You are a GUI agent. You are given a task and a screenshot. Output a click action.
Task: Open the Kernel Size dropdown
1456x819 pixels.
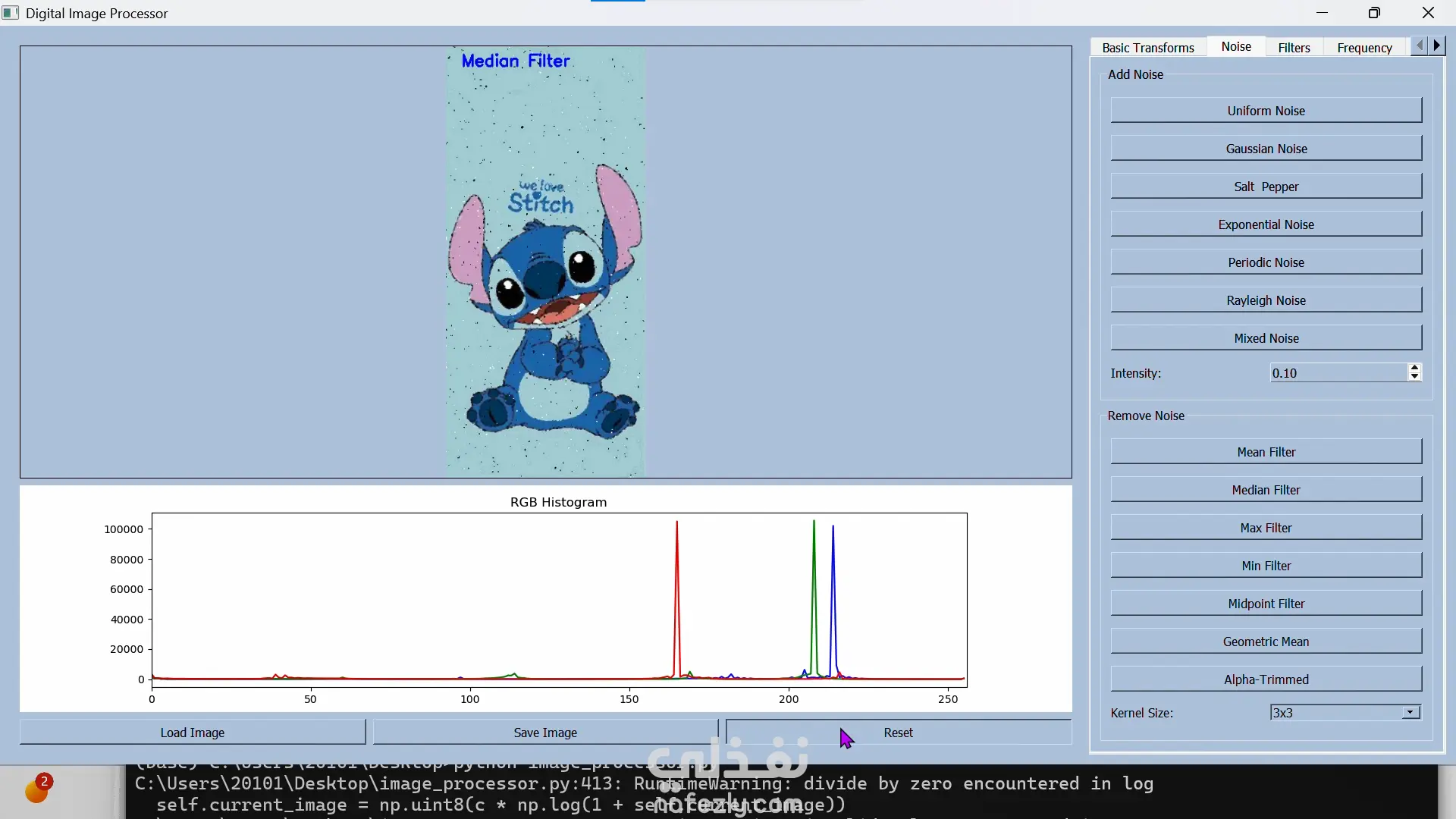pyautogui.click(x=1410, y=713)
